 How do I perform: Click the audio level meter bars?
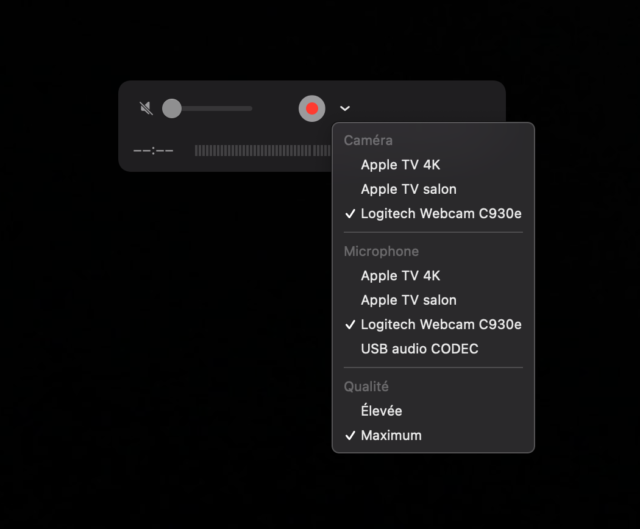(263, 151)
